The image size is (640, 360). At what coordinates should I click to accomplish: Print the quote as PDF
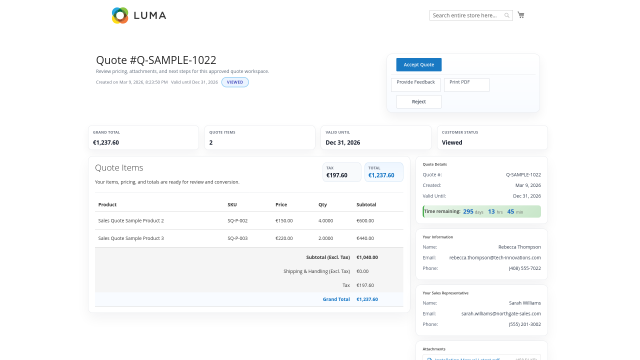click(467, 84)
